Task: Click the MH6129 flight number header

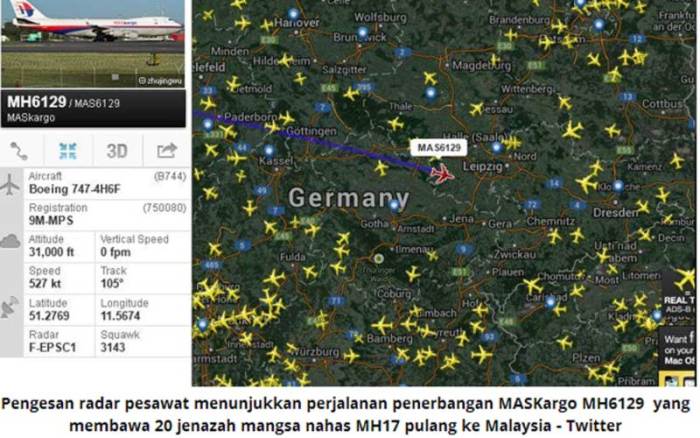Action: pyautogui.click(x=37, y=102)
